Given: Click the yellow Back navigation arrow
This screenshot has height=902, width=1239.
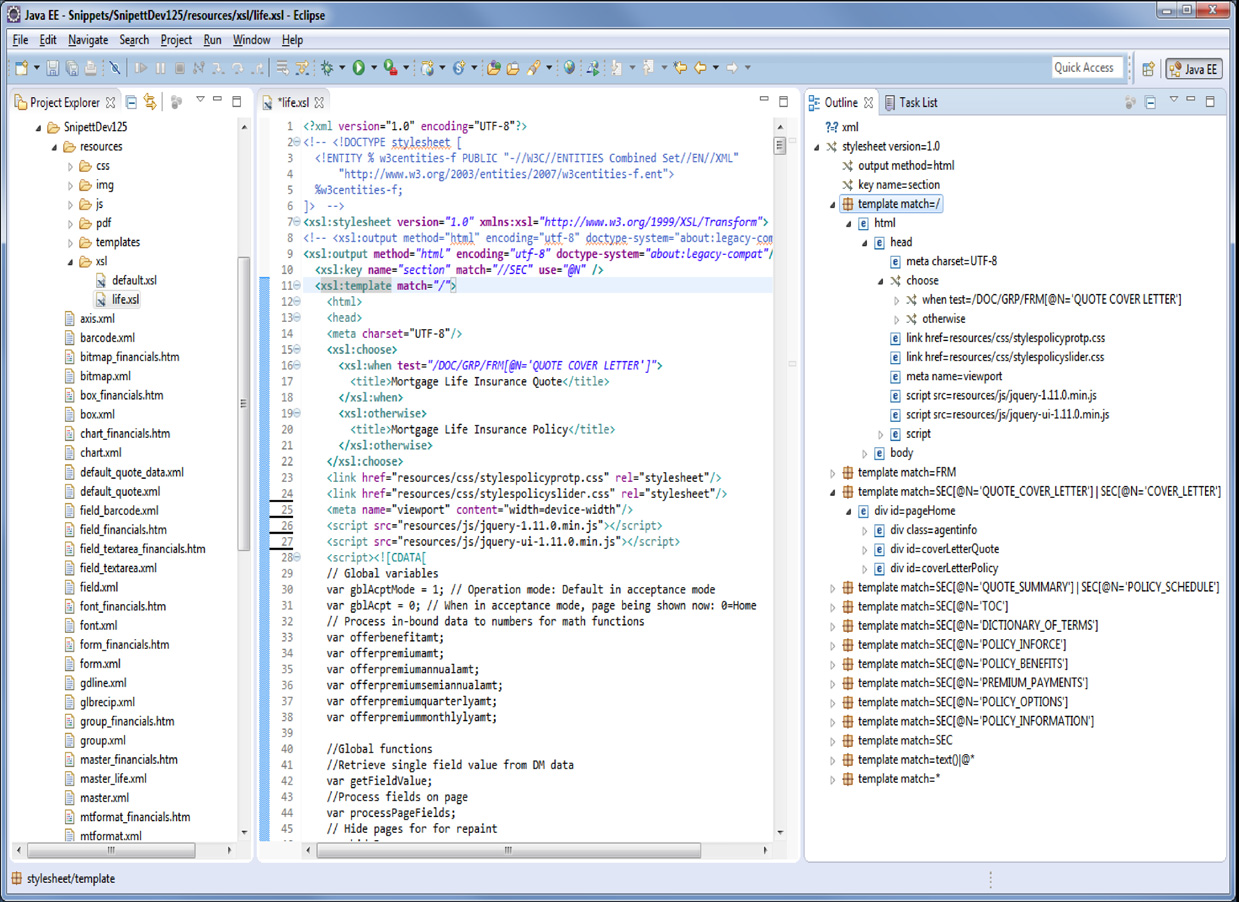Looking at the screenshot, I should pyautogui.click(x=699, y=68).
